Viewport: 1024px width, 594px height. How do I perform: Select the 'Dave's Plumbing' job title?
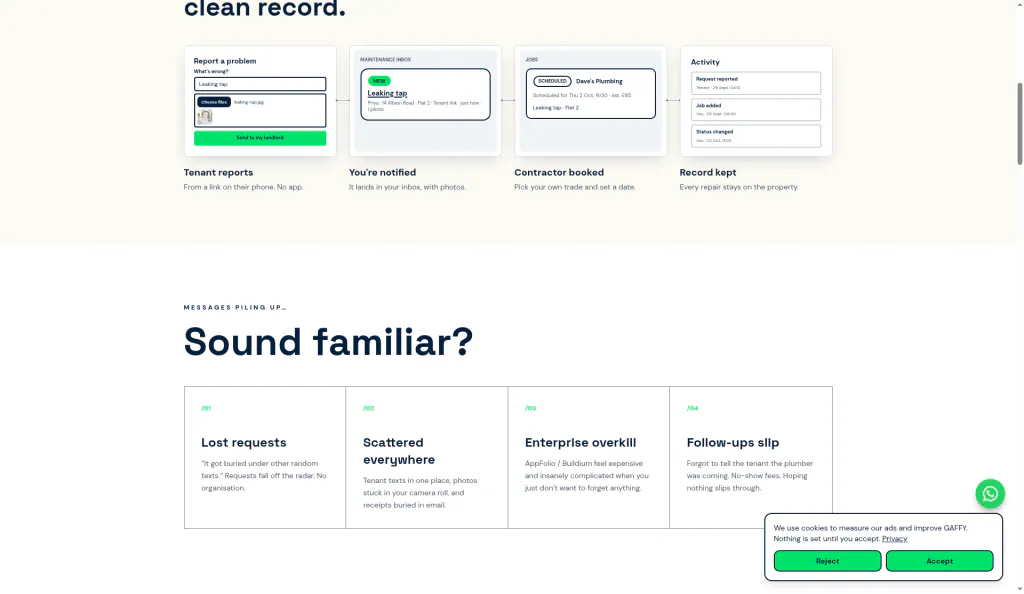[x=599, y=82]
